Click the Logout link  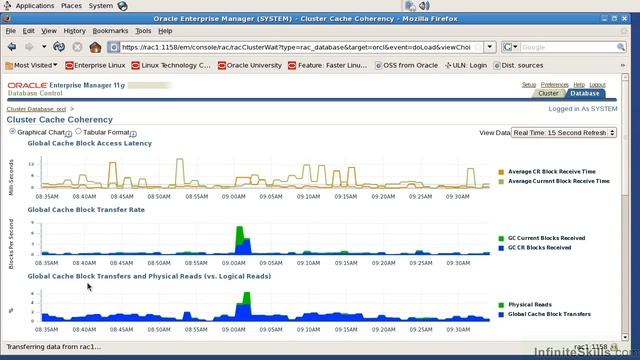point(597,85)
